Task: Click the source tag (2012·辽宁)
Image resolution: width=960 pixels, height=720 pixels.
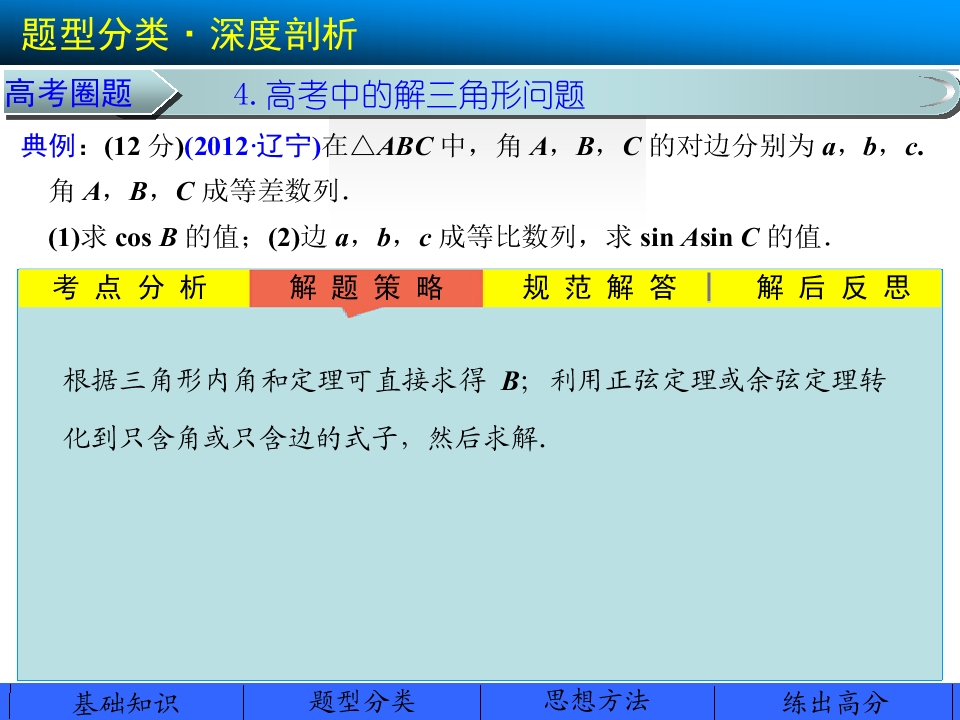Action: tap(252, 147)
